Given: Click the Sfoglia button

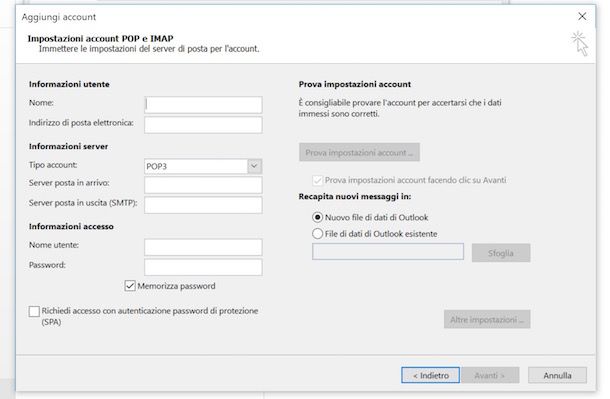Looking at the screenshot, I should coord(501,253).
